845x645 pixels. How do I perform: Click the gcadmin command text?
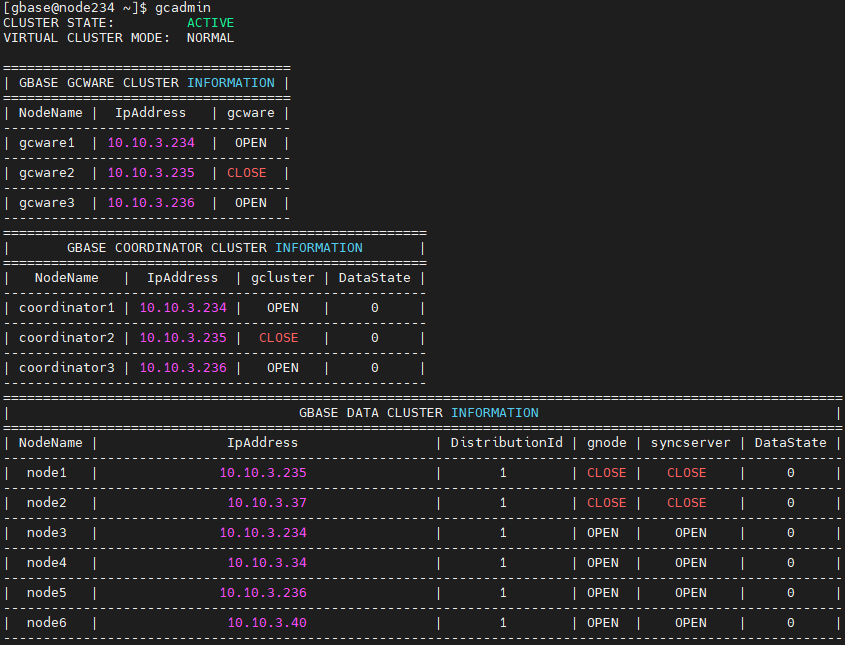click(183, 8)
